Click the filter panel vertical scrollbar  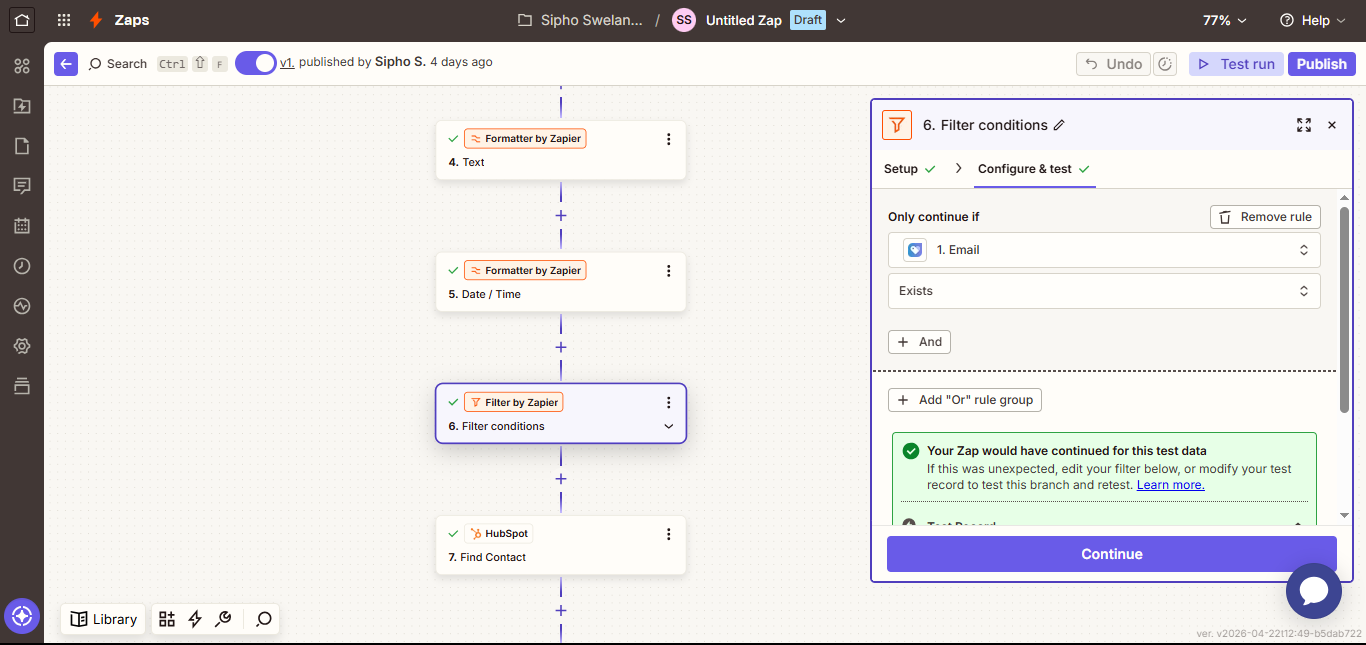pyautogui.click(x=1344, y=310)
